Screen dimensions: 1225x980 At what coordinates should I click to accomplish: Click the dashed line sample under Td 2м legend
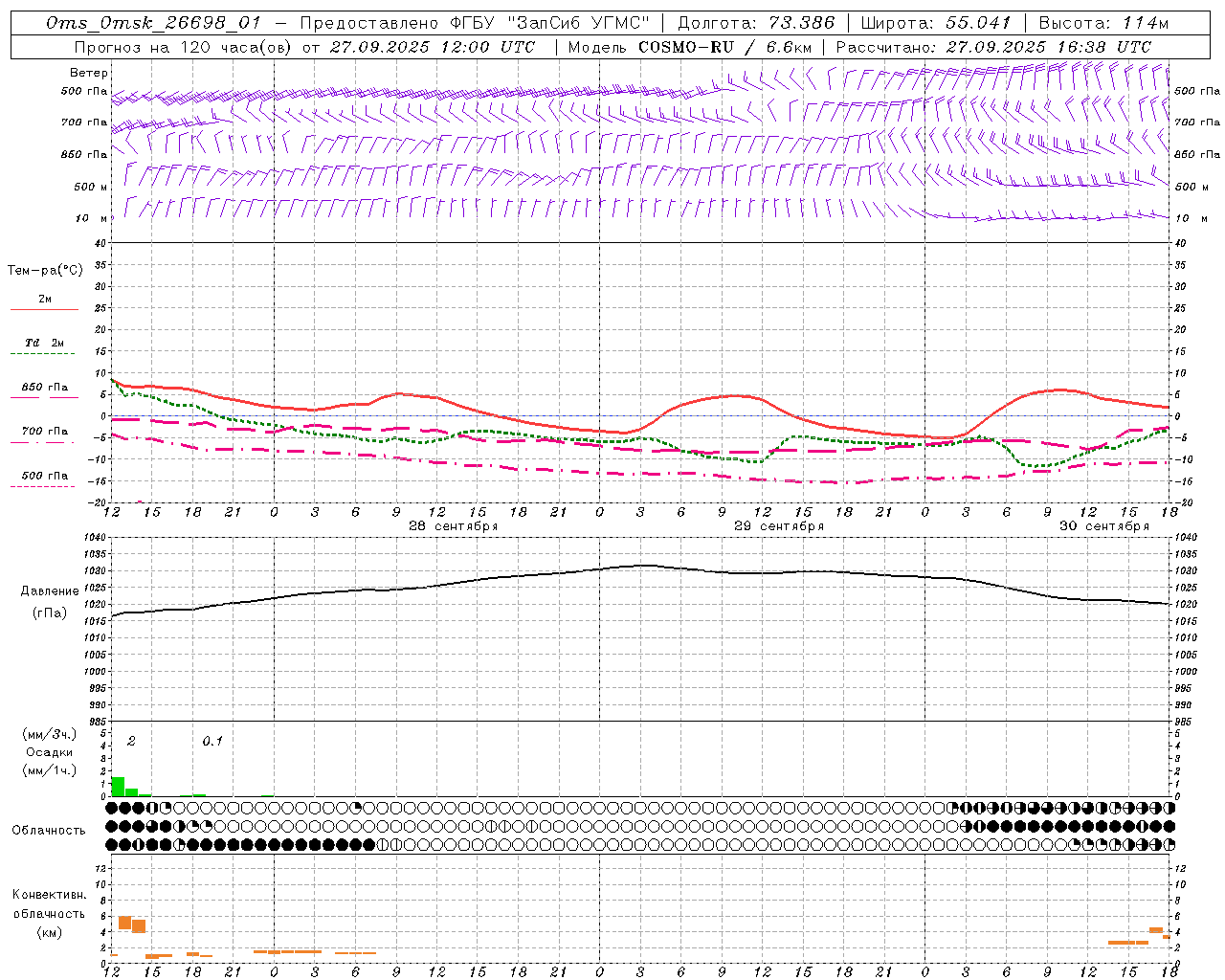coord(43,355)
